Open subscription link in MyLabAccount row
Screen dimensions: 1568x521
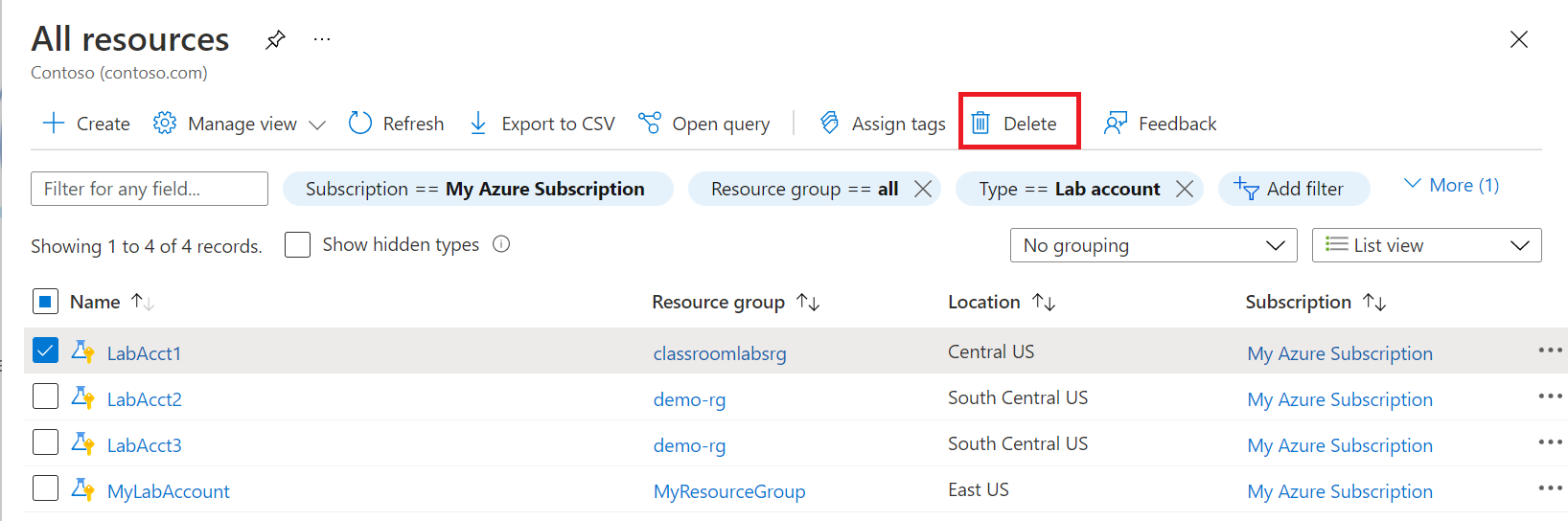tap(1340, 491)
